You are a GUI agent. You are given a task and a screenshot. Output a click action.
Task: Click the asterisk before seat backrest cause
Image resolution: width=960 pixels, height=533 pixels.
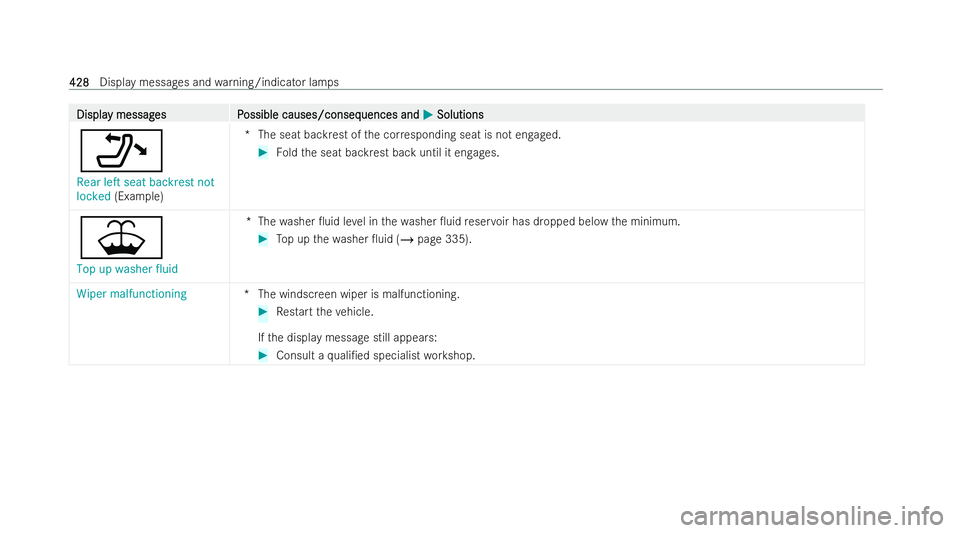[x=247, y=133]
